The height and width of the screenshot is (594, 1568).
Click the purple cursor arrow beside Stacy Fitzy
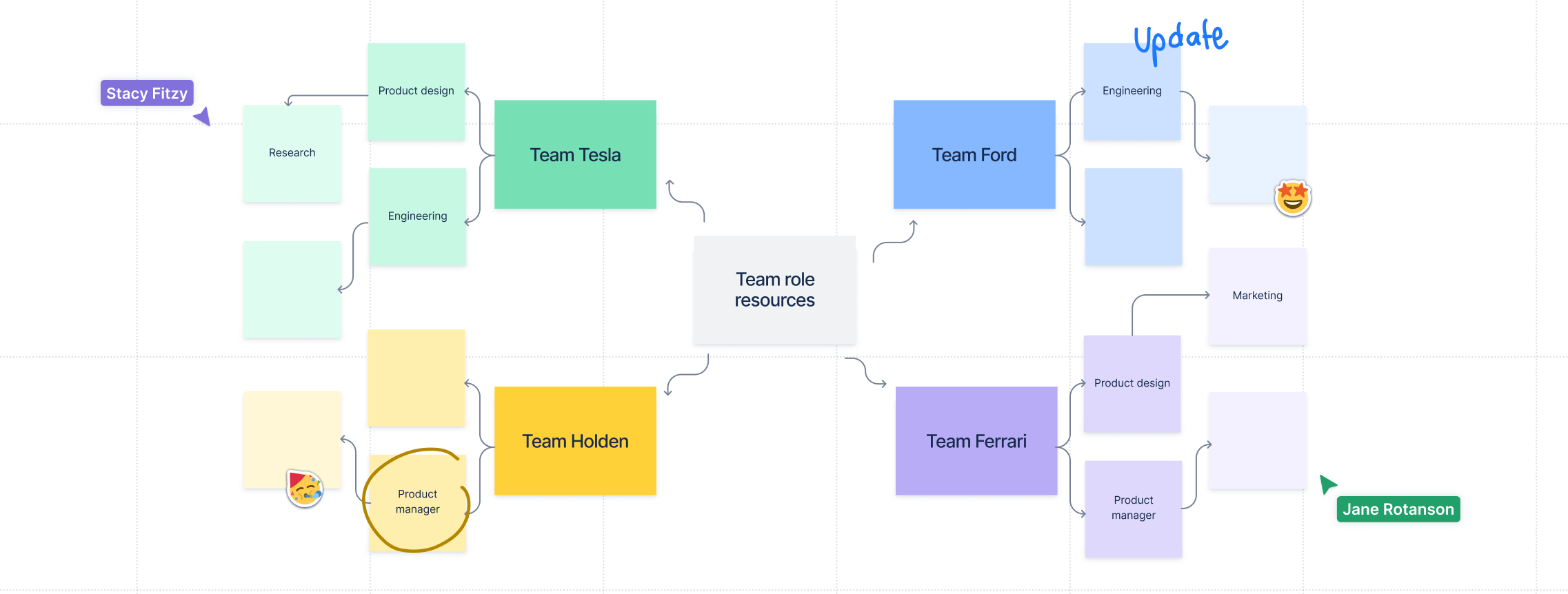[x=203, y=116]
